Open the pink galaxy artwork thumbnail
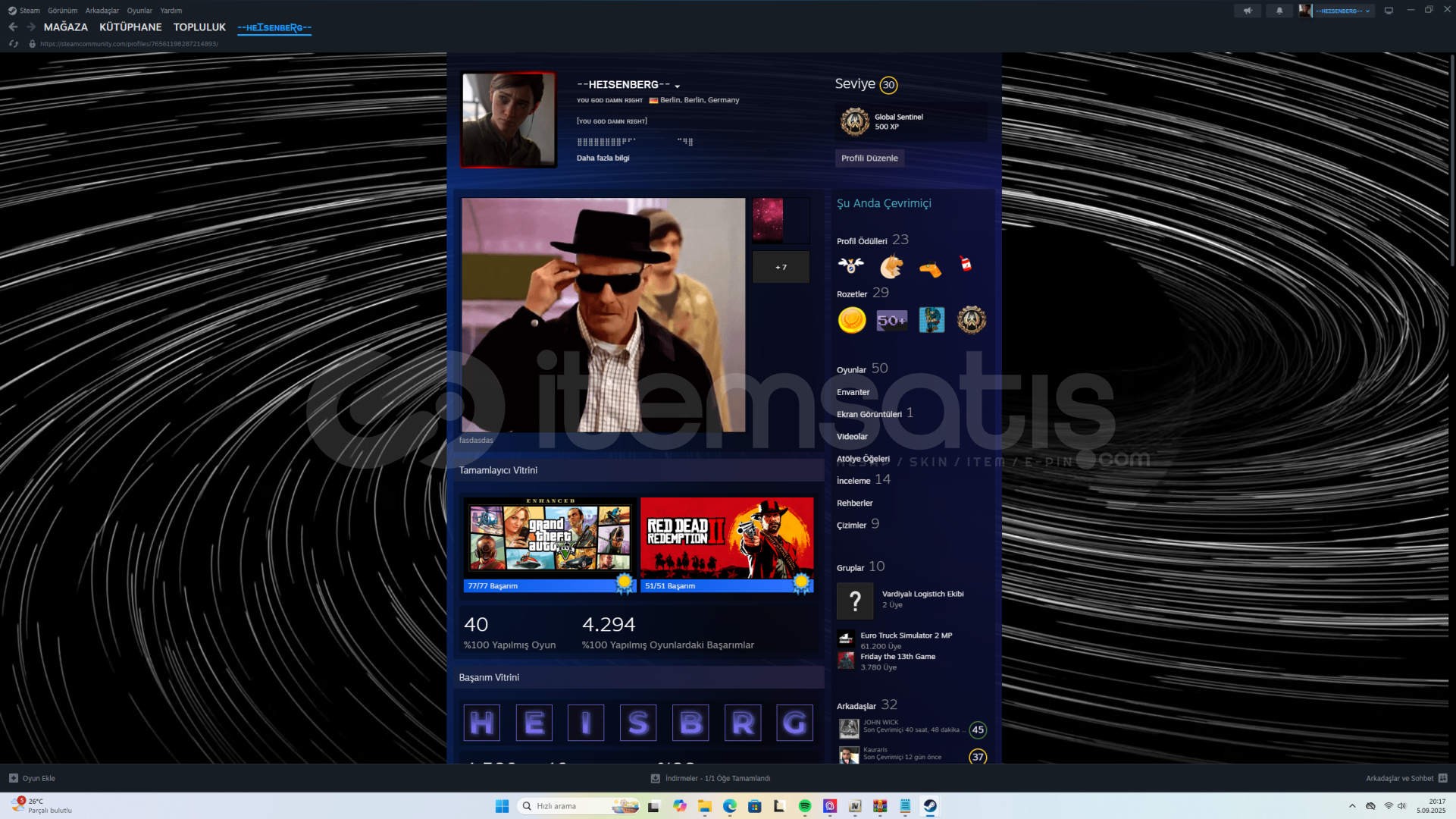Image resolution: width=1456 pixels, height=819 pixels. pyautogui.click(x=768, y=220)
